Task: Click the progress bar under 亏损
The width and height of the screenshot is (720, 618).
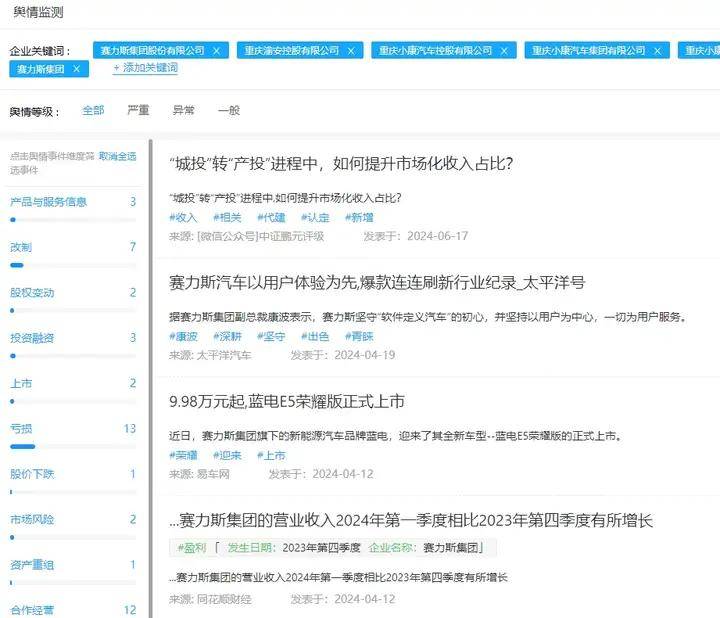Action: 73,446
